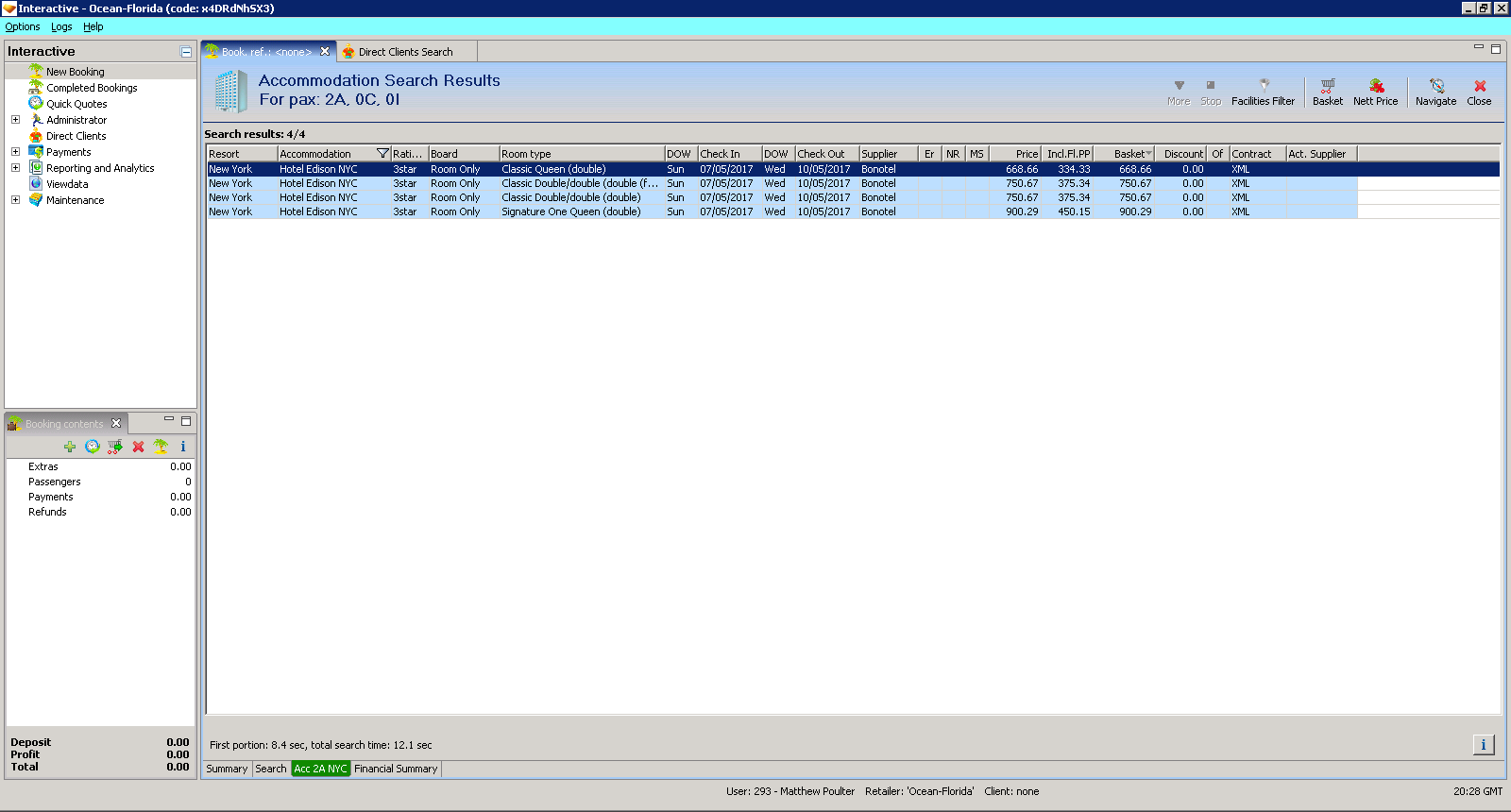
Task: Select the Acc 2A NYC tab
Action: [320, 769]
